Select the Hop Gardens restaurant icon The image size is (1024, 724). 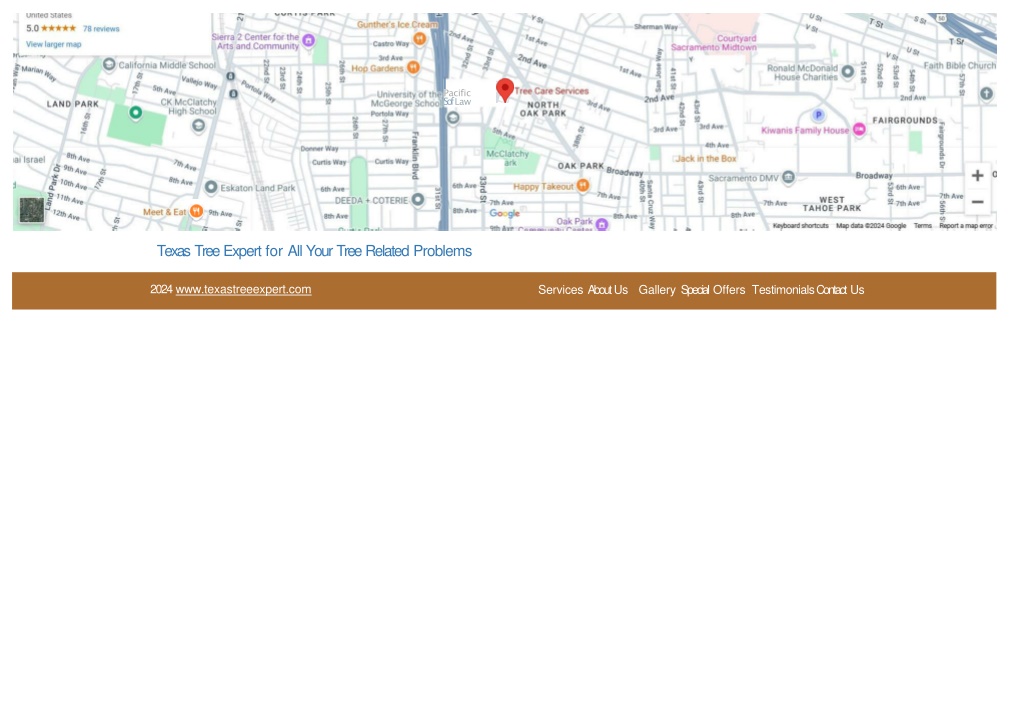tap(413, 67)
